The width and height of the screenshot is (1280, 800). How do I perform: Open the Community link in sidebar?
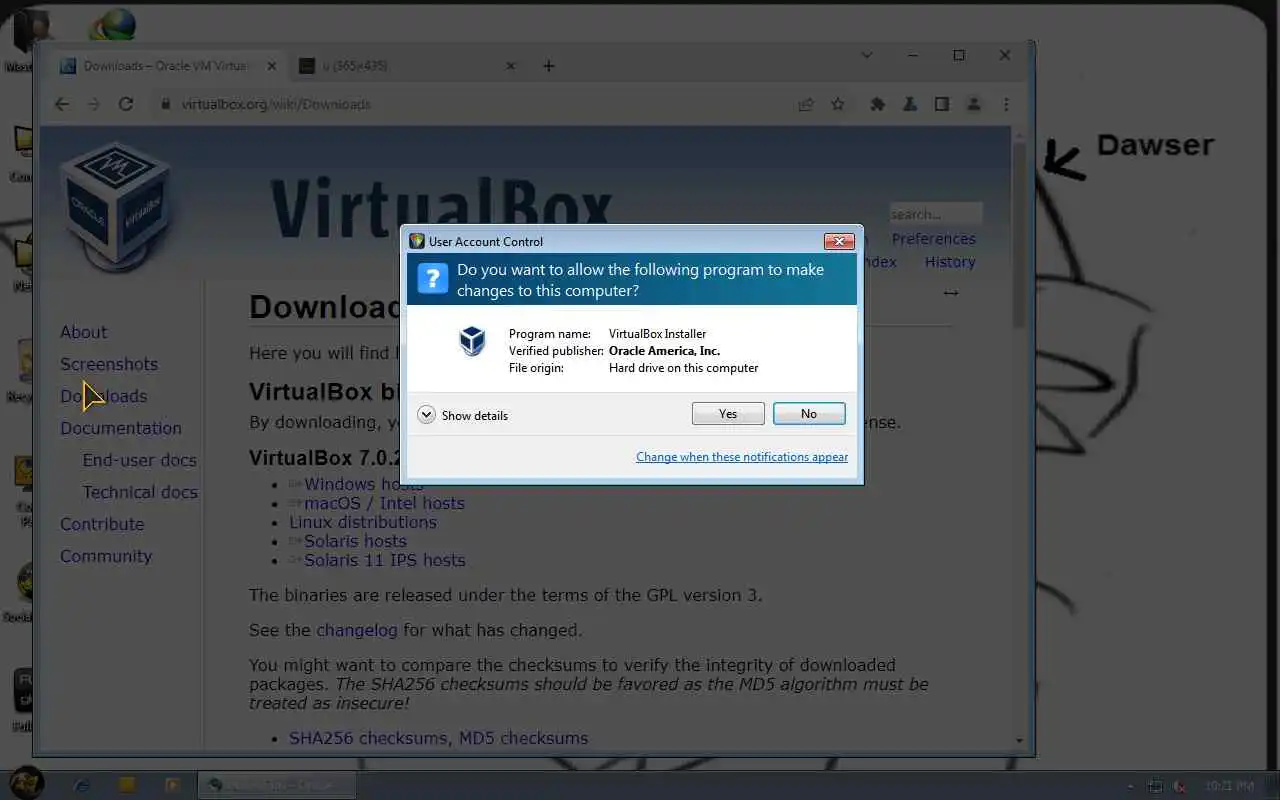(x=106, y=556)
